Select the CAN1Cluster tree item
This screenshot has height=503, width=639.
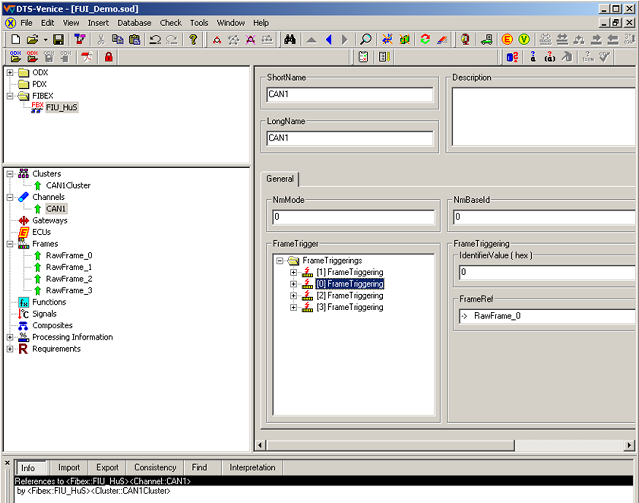click(x=68, y=185)
